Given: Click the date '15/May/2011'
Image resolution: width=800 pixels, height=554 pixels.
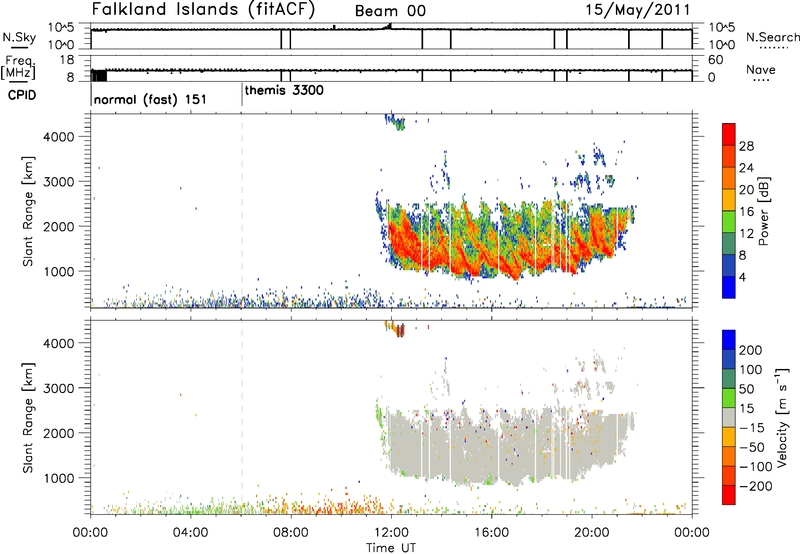Looking at the screenshot, I should (x=637, y=9).
